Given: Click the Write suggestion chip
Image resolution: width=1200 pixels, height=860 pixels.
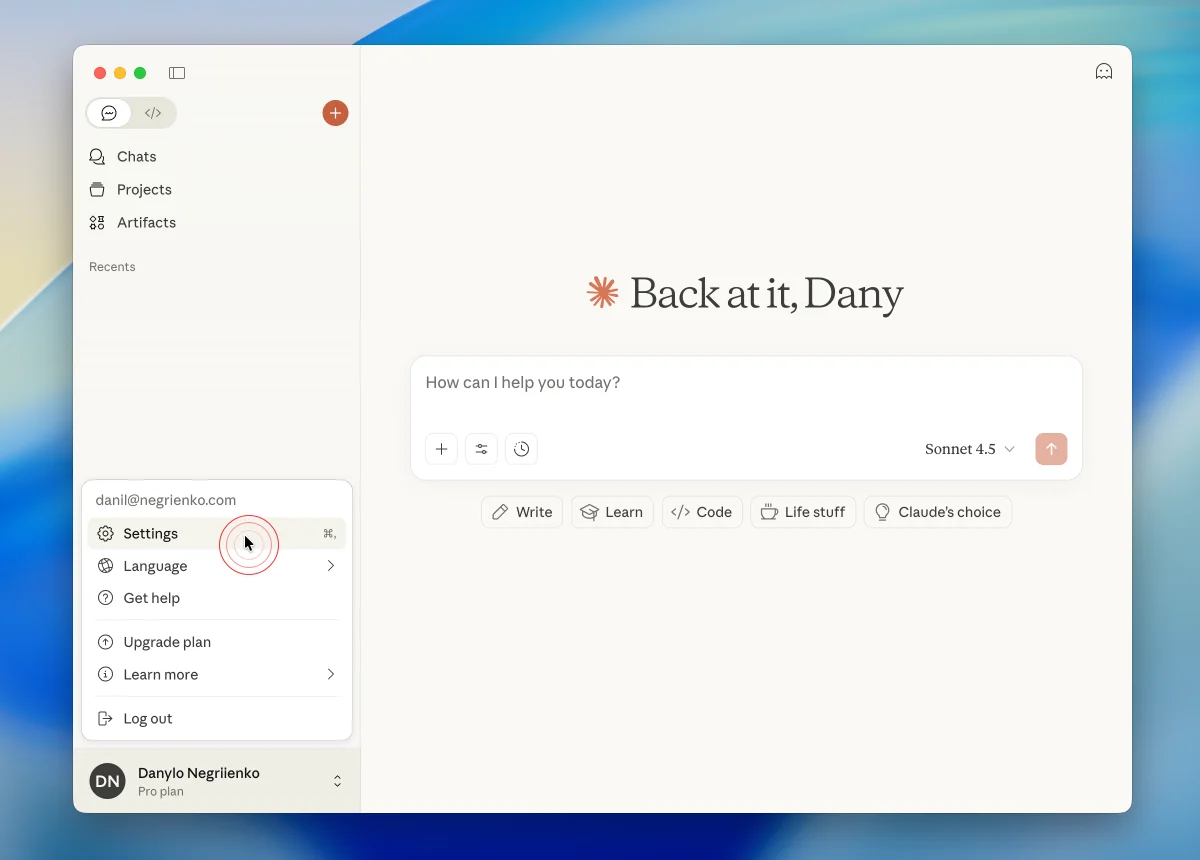Looking at the screenshot, I should pyautogui.click(x=522, y=512).
